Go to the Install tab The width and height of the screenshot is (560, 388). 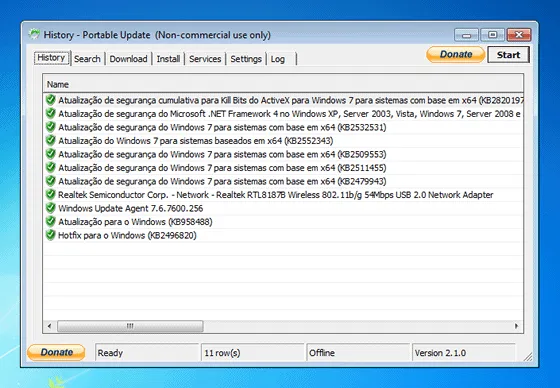(x=168, y=59)
